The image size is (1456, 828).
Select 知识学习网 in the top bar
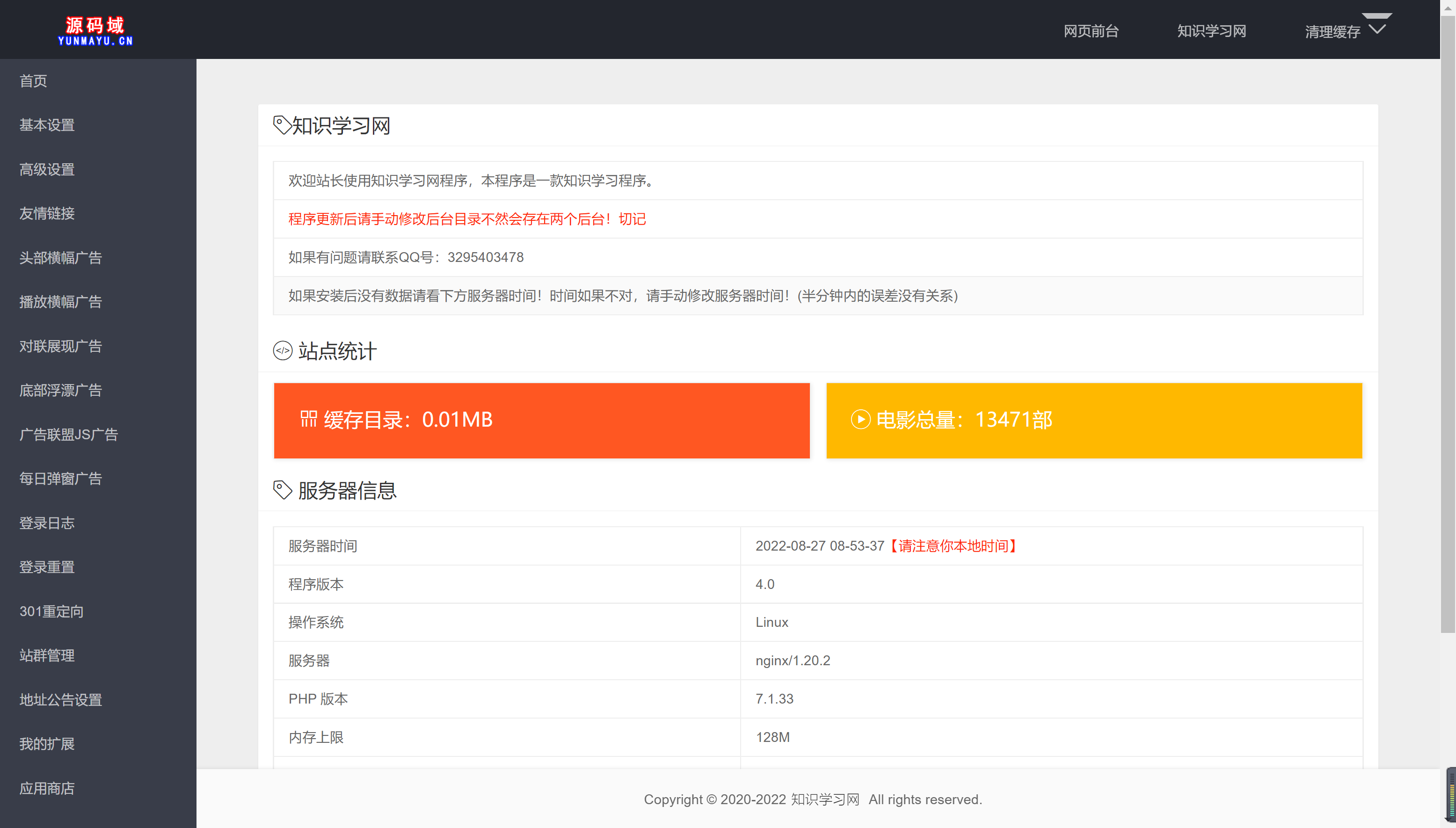tap(1211, 31)
